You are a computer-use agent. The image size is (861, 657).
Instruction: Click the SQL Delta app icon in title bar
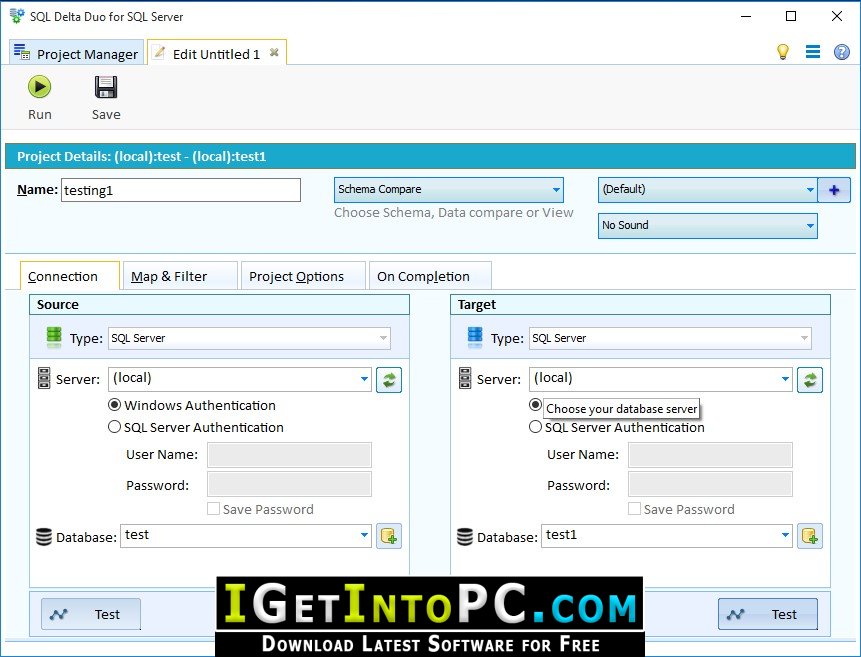coord(17,16)
